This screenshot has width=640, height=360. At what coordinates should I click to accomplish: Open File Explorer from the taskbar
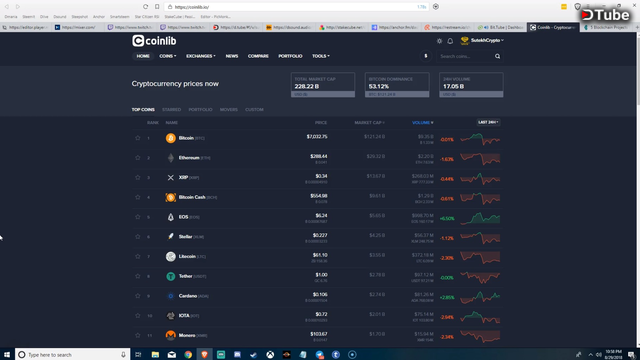coord(155,354)
